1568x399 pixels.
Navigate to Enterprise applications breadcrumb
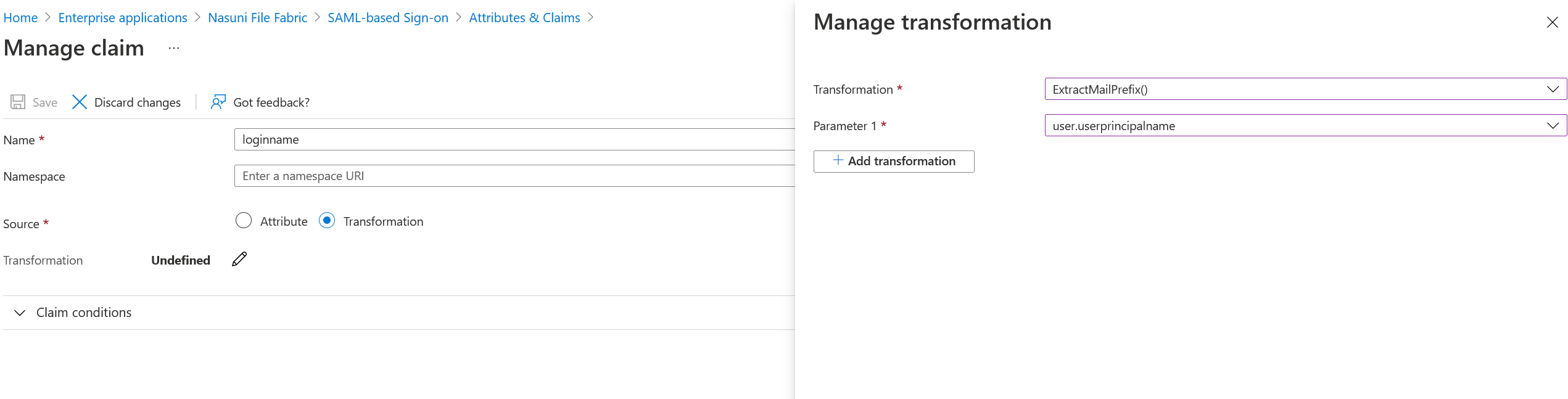(123, 18)
